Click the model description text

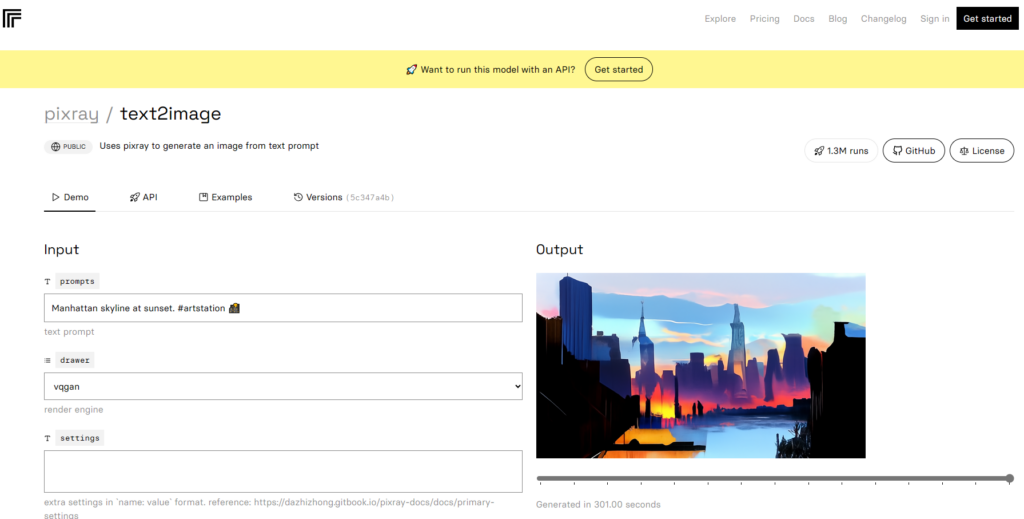pyautogui.click(x=209, y=146)
